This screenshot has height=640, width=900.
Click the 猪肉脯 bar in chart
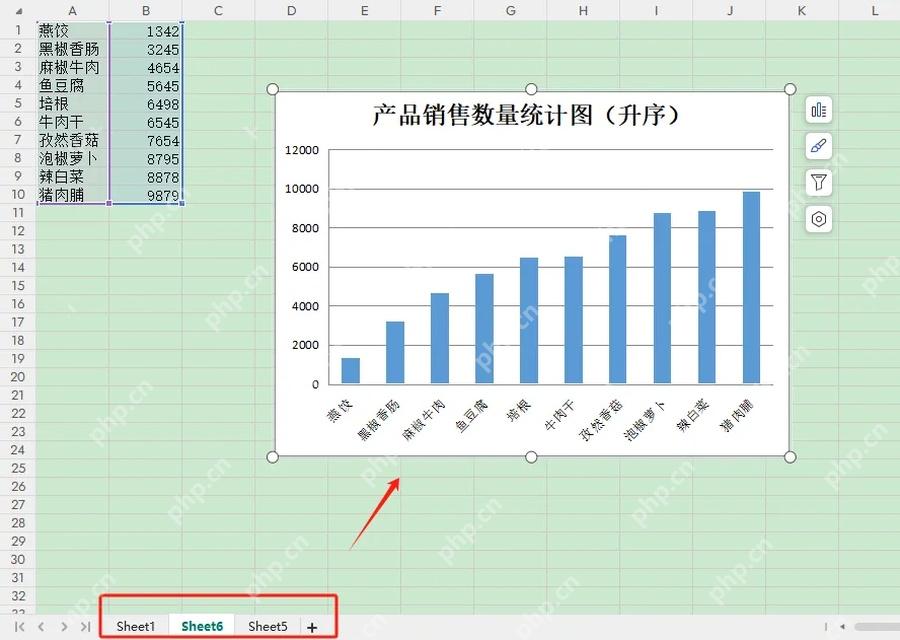(x=751, y=288)
